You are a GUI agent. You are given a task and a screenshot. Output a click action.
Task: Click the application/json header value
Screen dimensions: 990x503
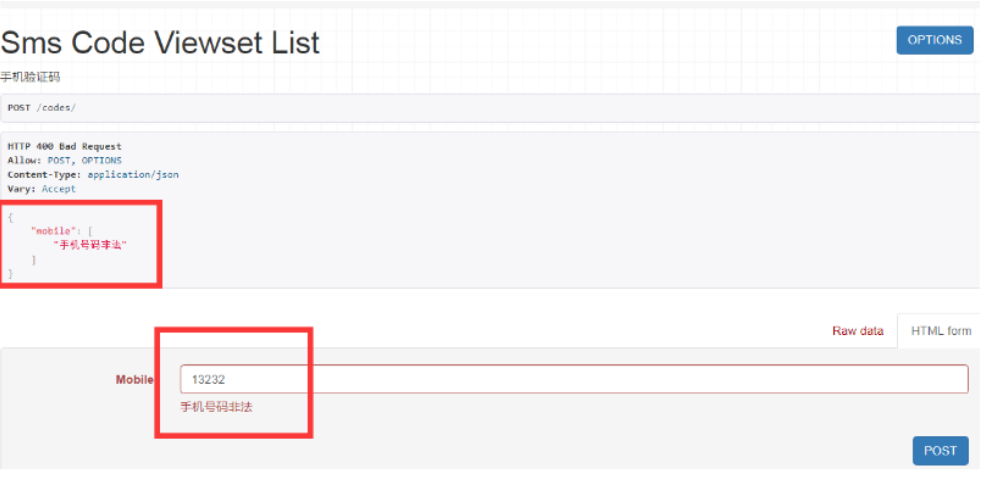(x=133, y=175)
